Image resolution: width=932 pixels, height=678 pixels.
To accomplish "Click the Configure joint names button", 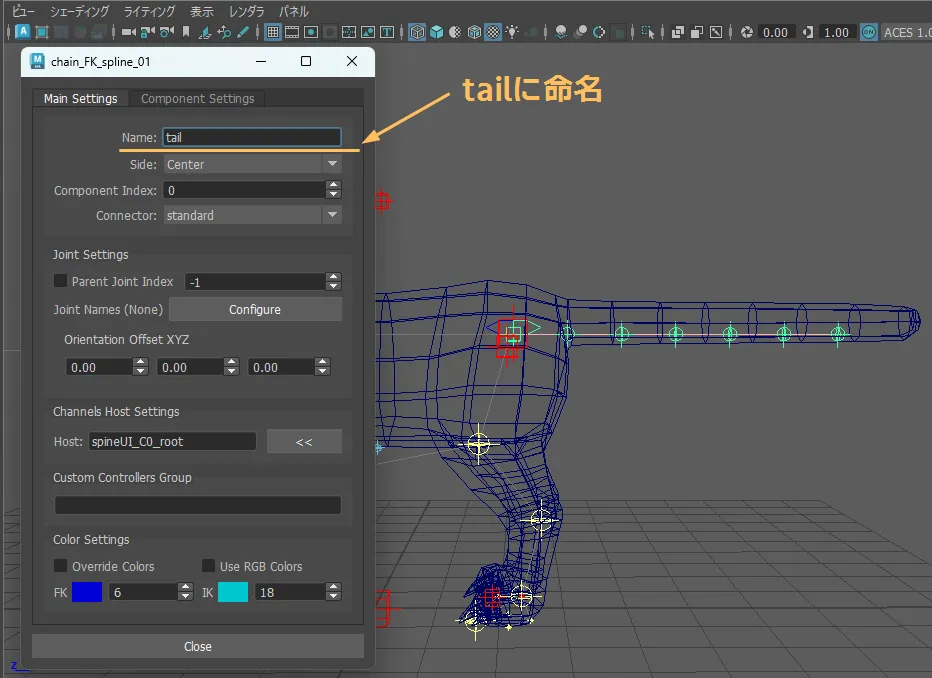I will pos(255,309).
